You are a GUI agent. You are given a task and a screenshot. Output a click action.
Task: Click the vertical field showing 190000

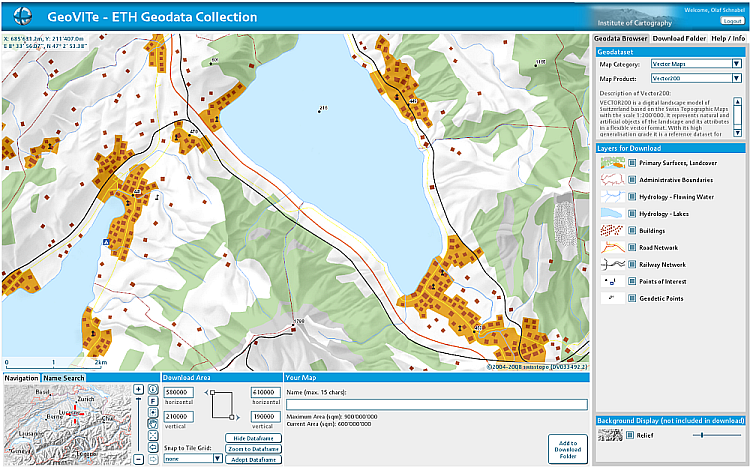coord(265,417)
